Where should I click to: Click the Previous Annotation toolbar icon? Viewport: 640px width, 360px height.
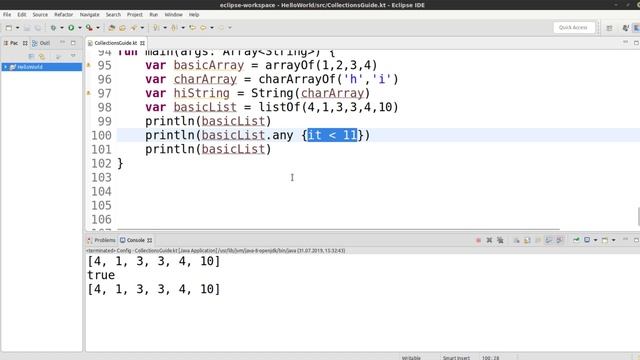point(174,28)
